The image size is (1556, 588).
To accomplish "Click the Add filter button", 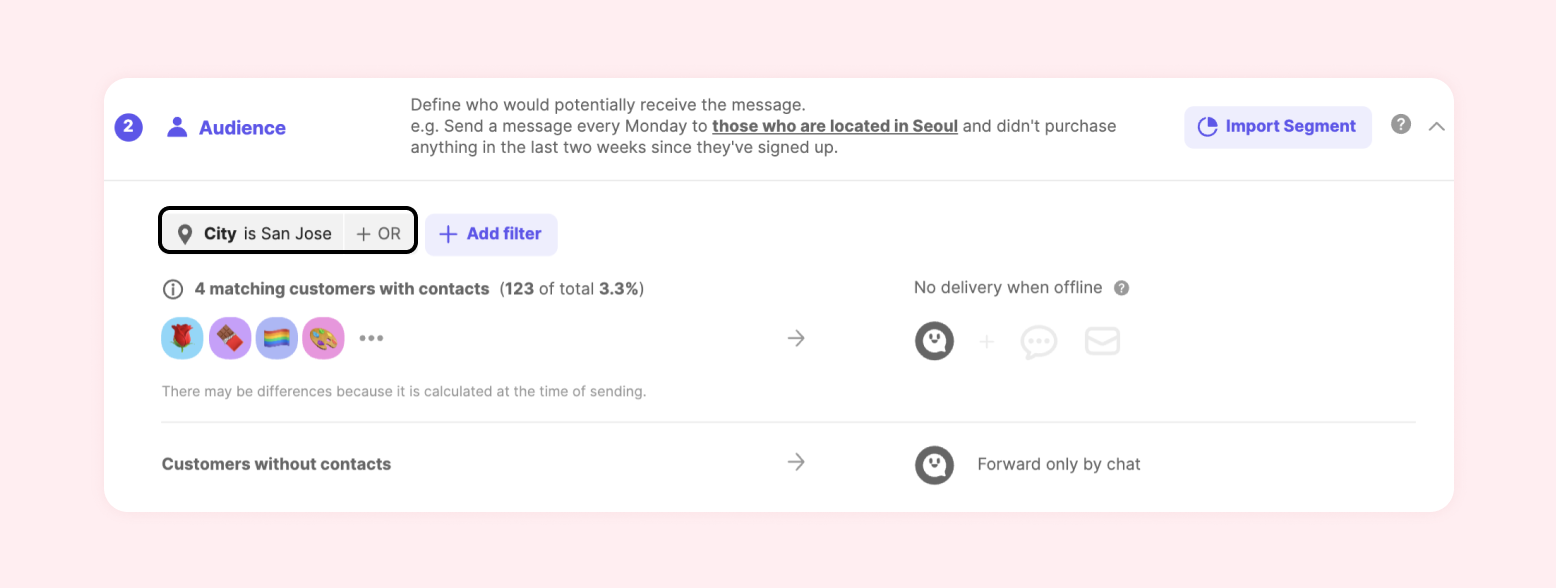I will 491,234.
